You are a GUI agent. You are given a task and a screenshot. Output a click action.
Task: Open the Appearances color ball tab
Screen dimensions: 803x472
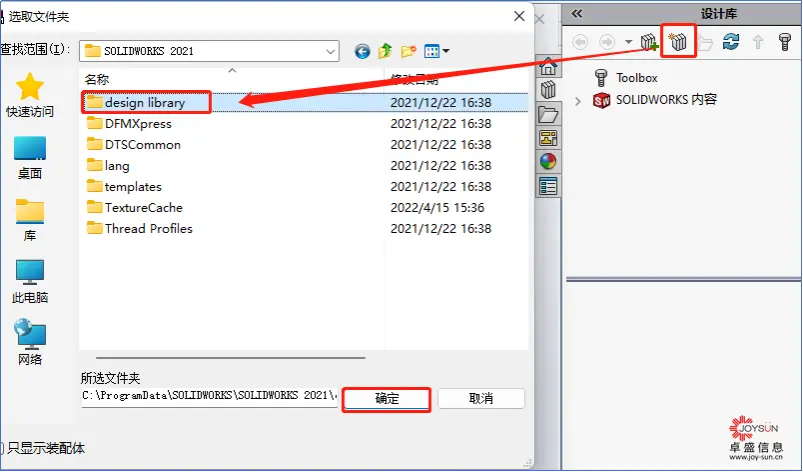pyautogui.click(x=548, y=162)
